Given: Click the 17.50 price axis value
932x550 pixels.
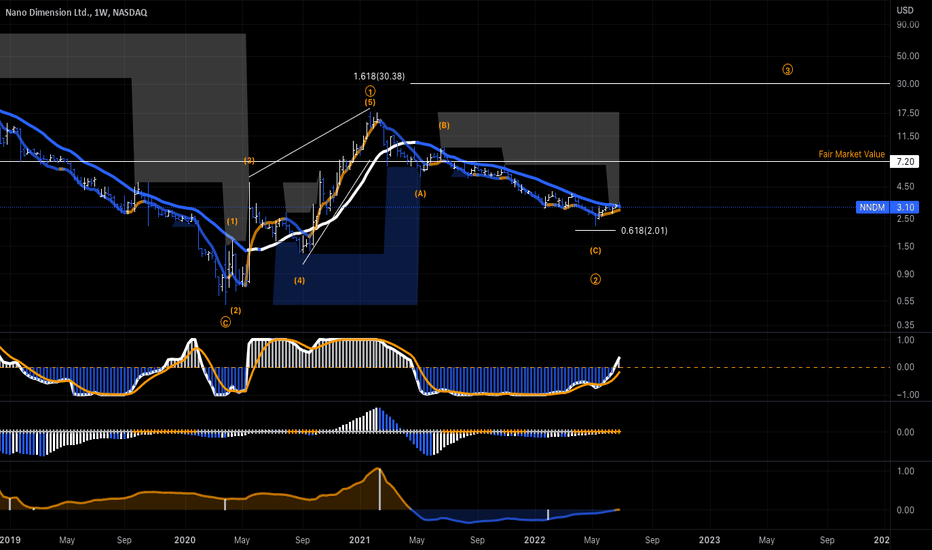Looking at the screenshot, I should coord(908,113).
